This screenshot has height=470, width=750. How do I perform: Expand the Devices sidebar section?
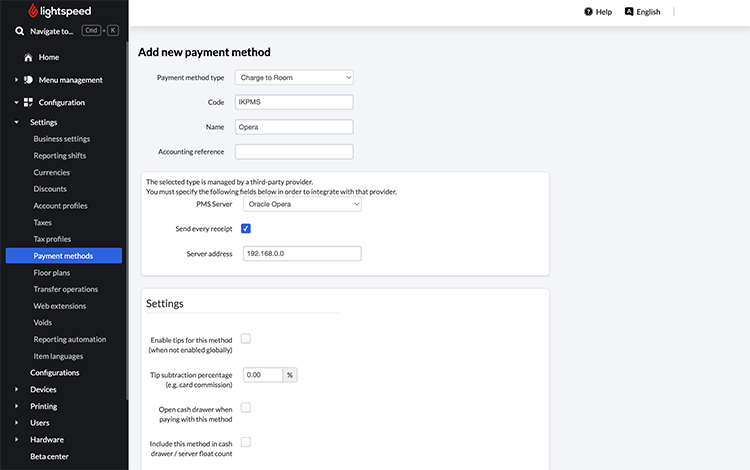[x=16, y=389]
